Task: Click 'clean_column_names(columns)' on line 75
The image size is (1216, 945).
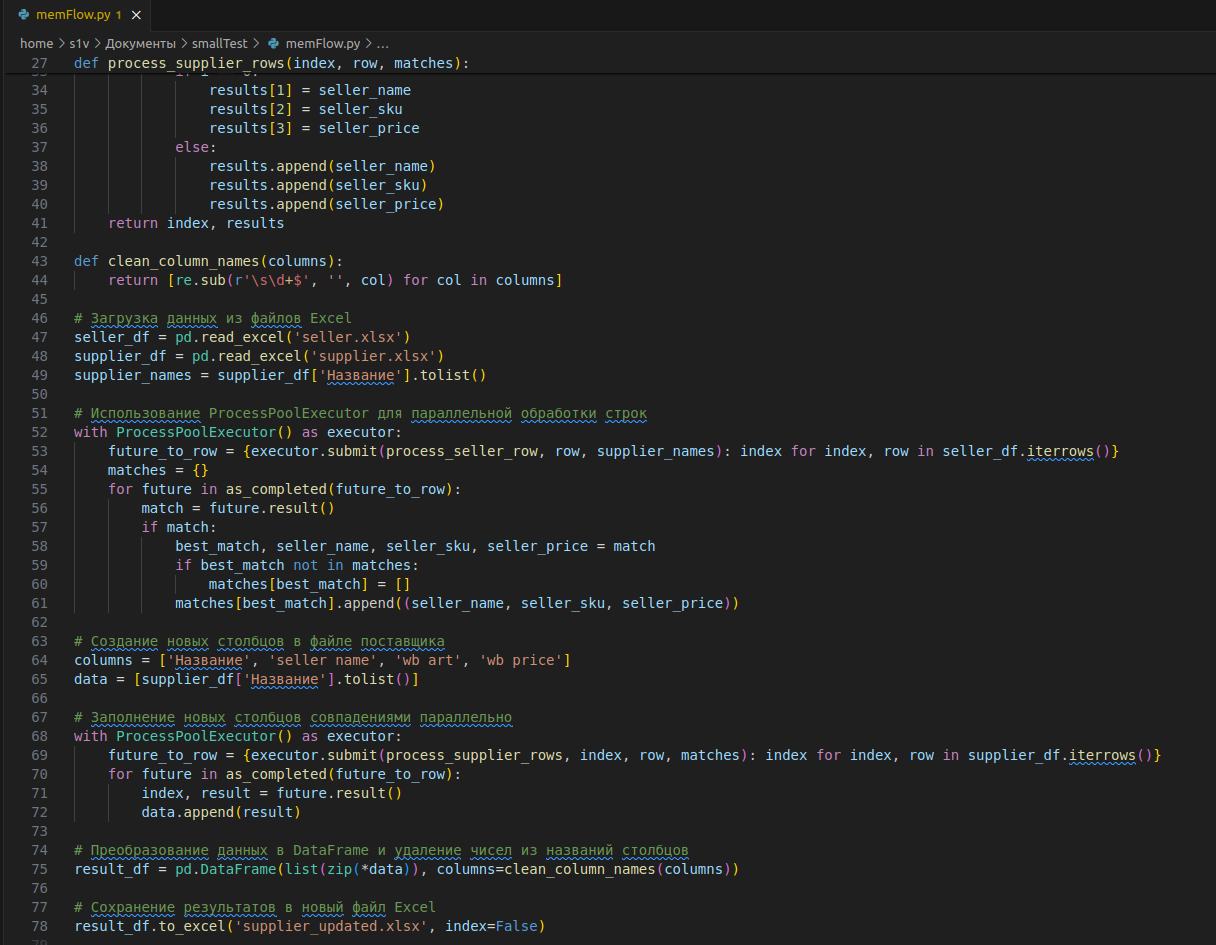Action: tap(617, 869)
